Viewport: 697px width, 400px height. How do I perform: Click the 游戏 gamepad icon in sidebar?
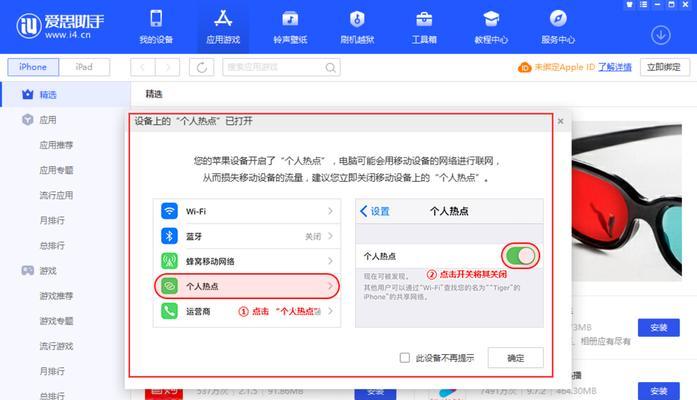[28, 270]
